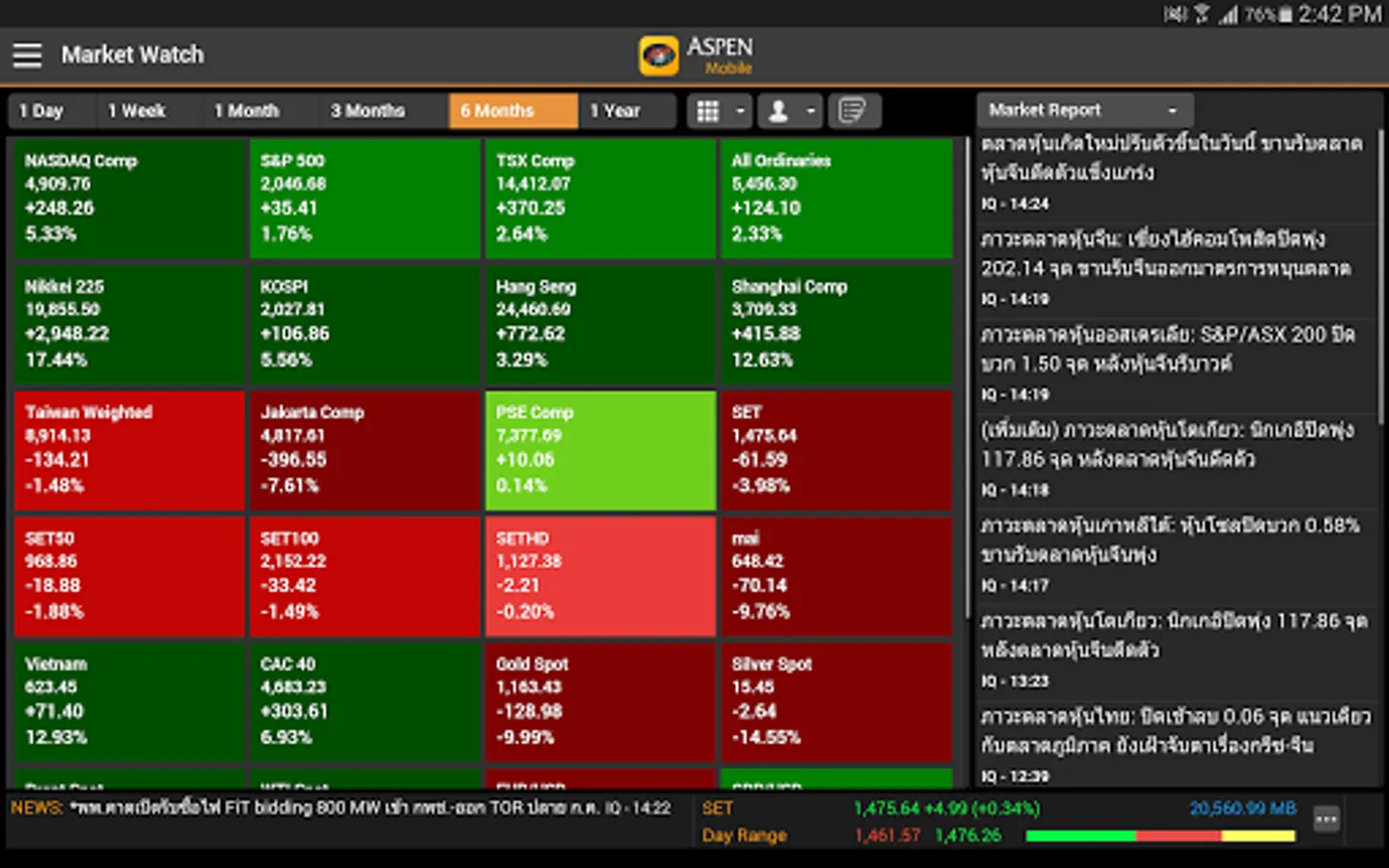Image resolution: width=1389 pixels, height=868 pixels.
Task: Tap the 20,560.99 MB volume value
Action: (1242, 808)
